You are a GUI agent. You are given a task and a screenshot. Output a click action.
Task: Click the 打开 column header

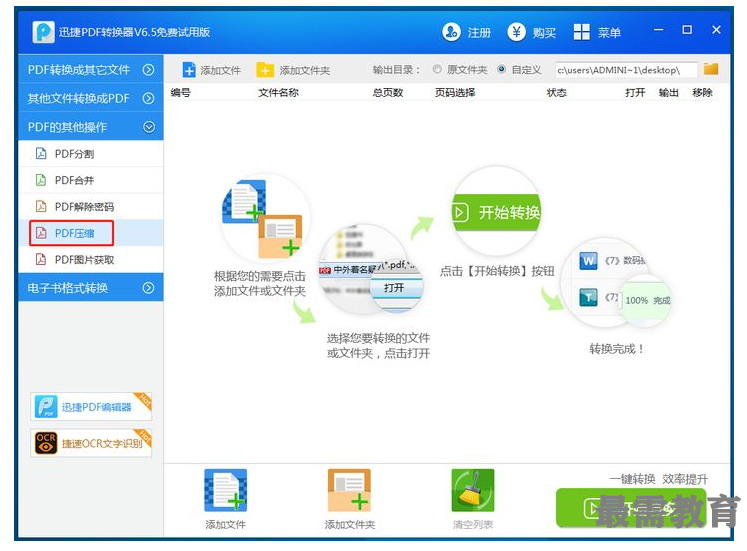tap(635, 92)
